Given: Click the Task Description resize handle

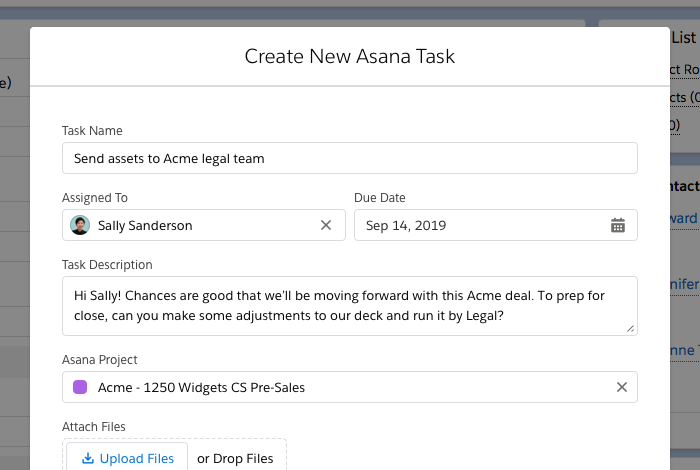Looking at the screenshot, I should 630,328.
